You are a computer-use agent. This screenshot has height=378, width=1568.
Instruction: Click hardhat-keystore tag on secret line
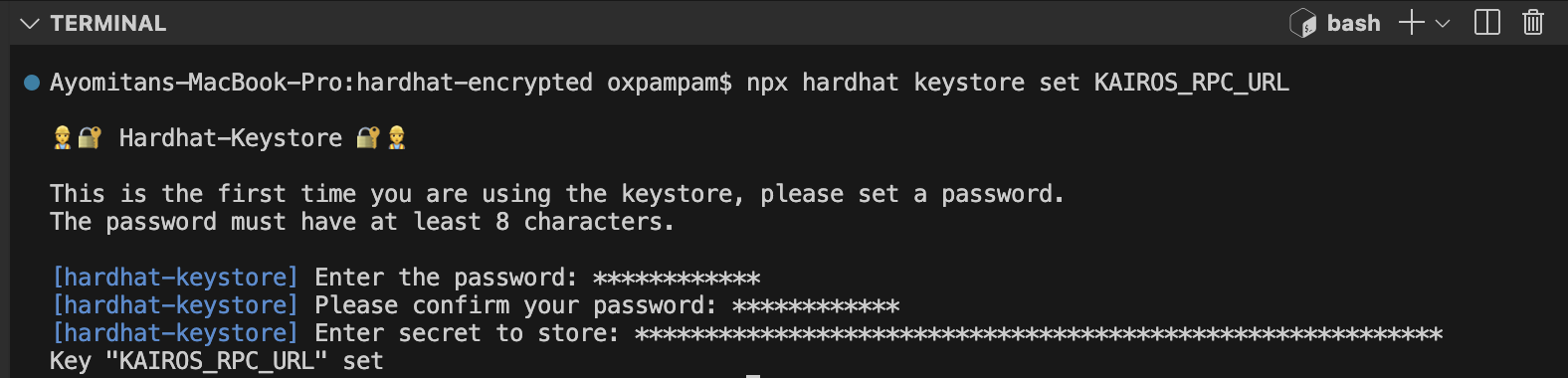pyautogui.click(x=175, y=333)
